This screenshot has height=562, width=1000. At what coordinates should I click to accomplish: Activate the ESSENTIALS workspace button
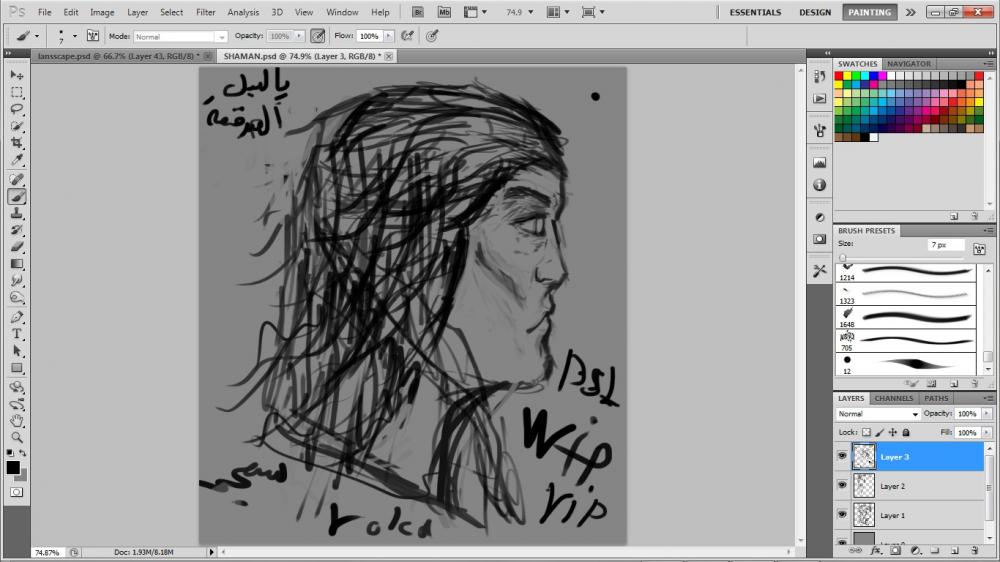(755, 12)
